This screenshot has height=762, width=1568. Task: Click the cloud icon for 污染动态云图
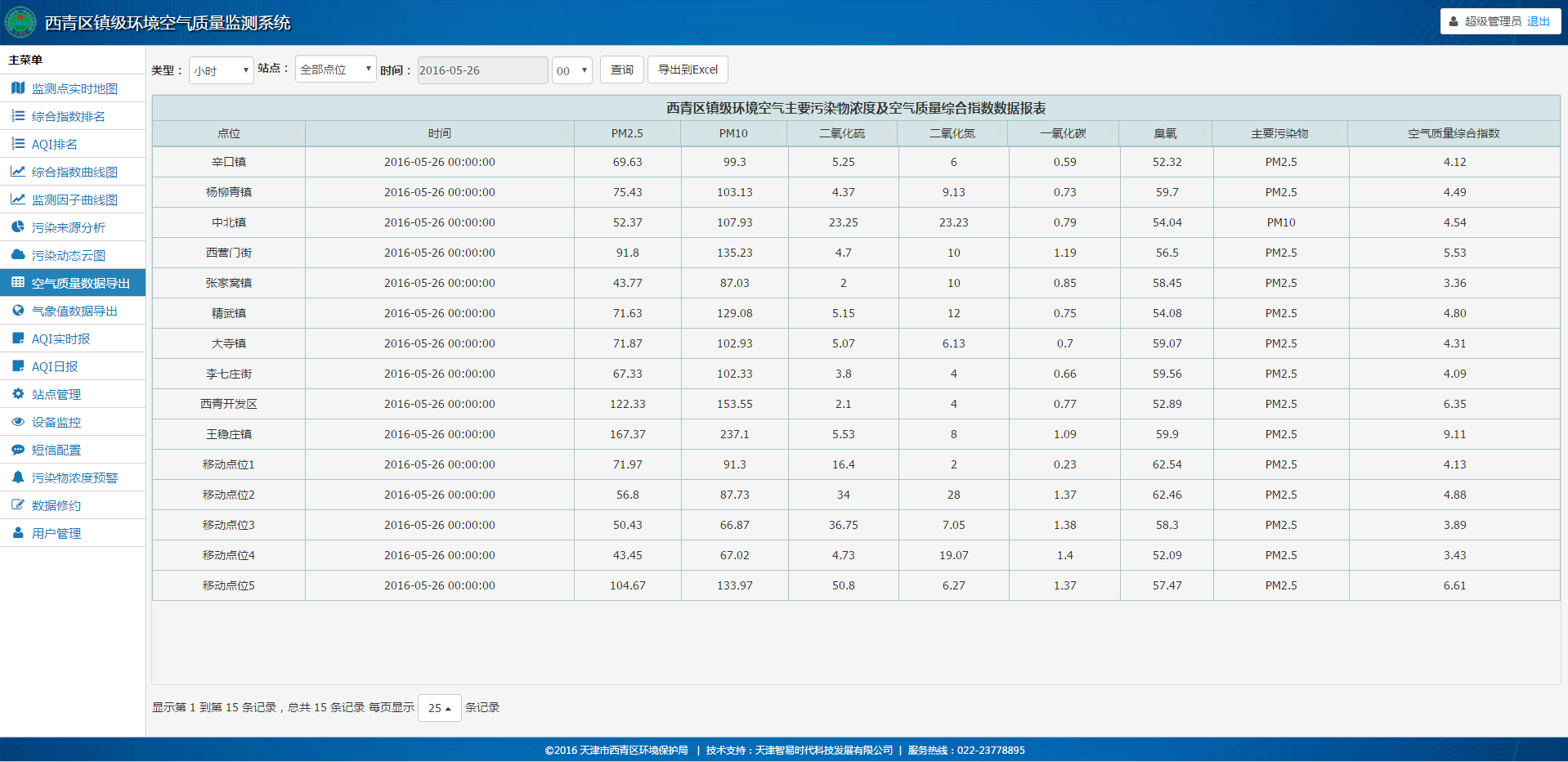tap(18, 255)
